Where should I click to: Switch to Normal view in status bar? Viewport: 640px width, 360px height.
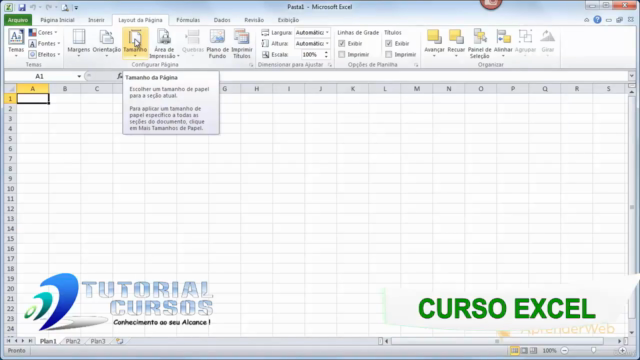514,351
